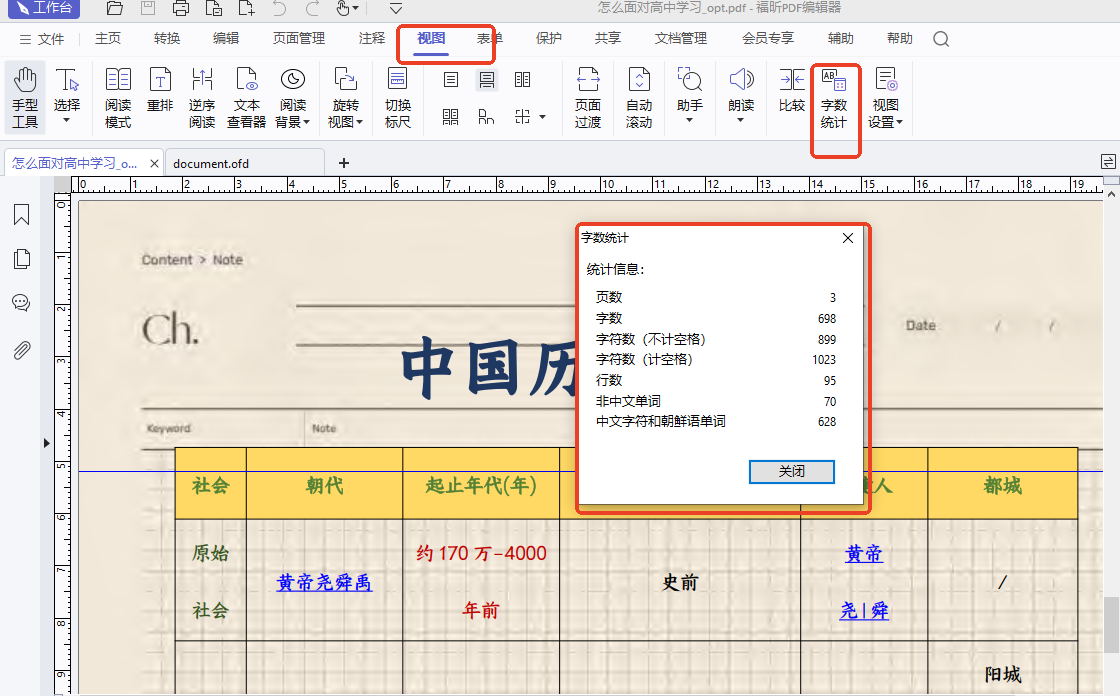Click the vertical scrollbar thumb on right
Viewport: 1120px width, 696px height.
(1110, 624)
